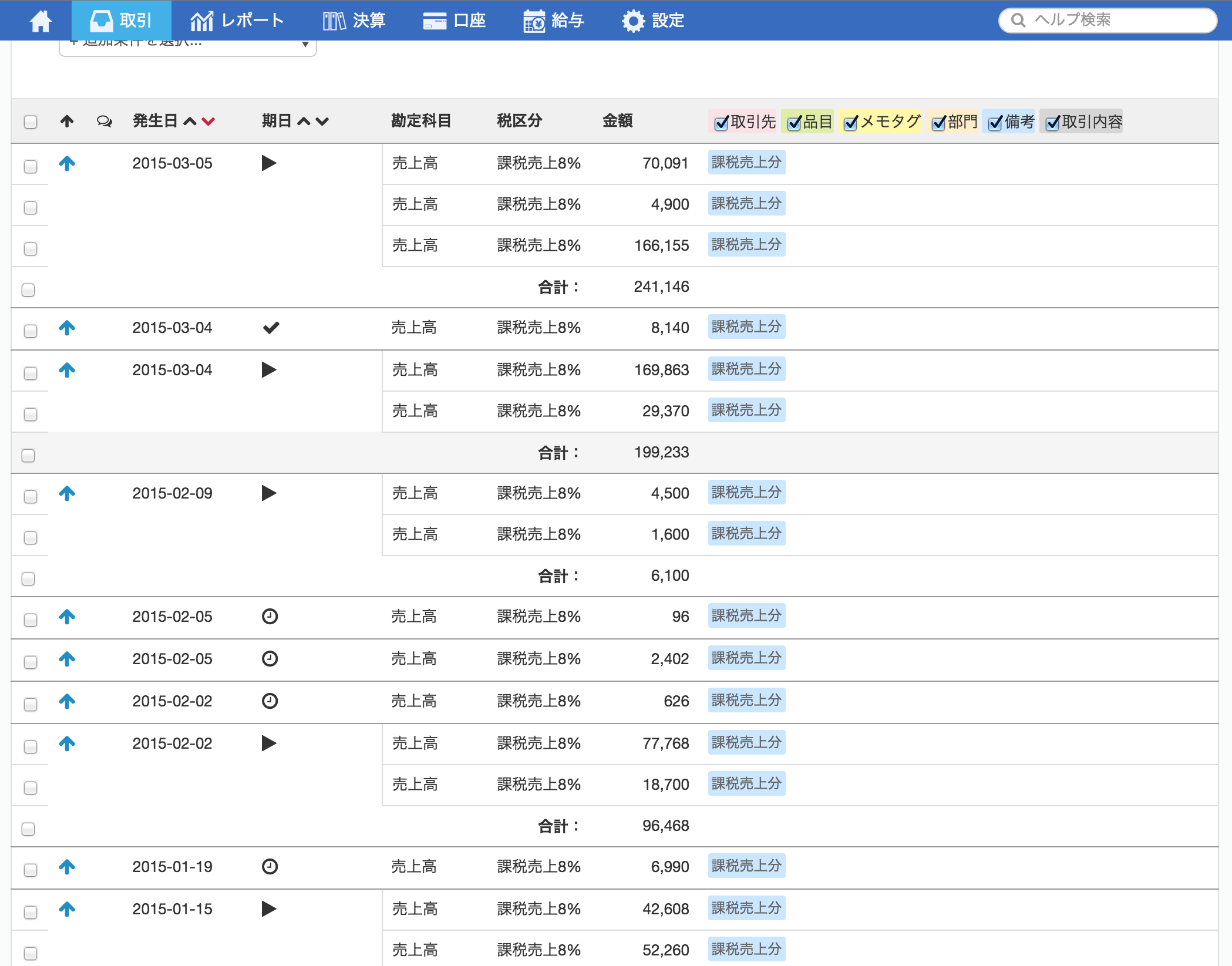The width and height of the screenshot is (1232, 966).
Task: Click clock icon on the 2015-01-19 row
Action: 270,867
